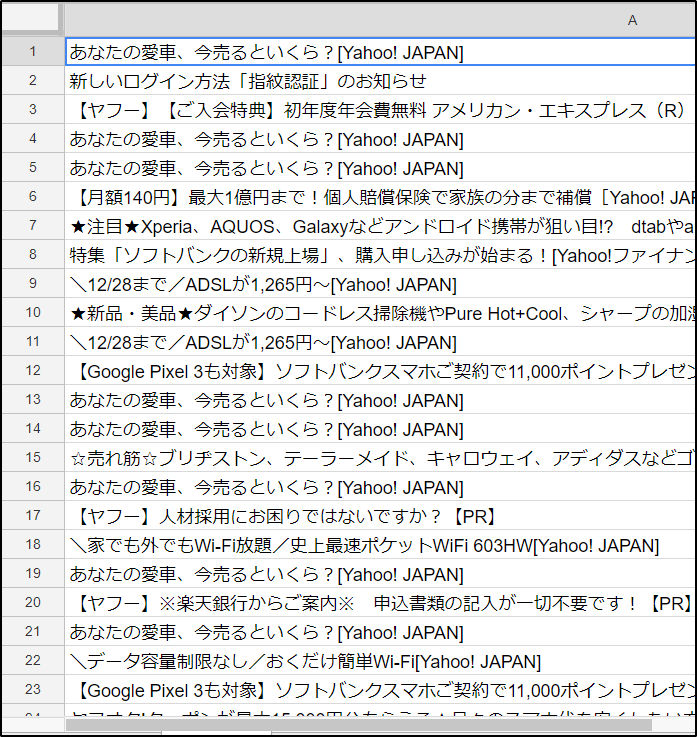Select row header 17
Image resolution: width=697 pixels, height=737 pixels.
(33, 515)
